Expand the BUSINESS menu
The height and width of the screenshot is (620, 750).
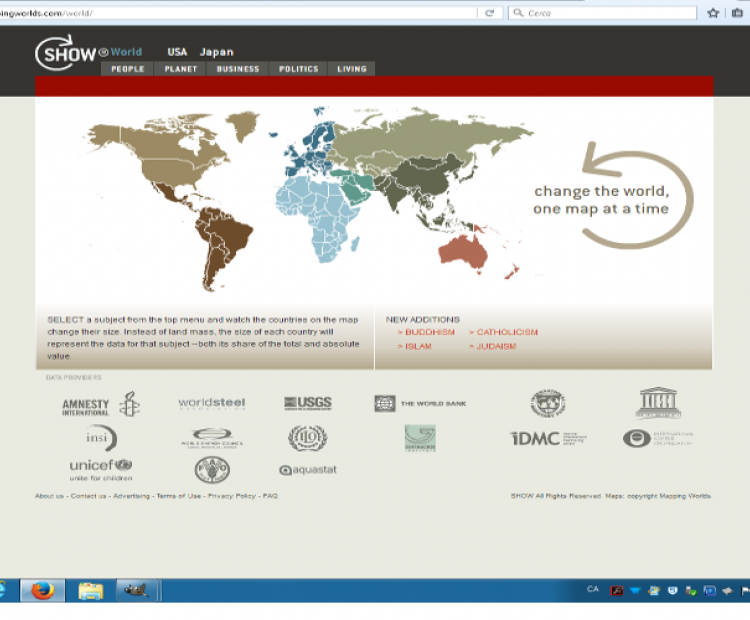pyautogui.click(x=237, y=69)
